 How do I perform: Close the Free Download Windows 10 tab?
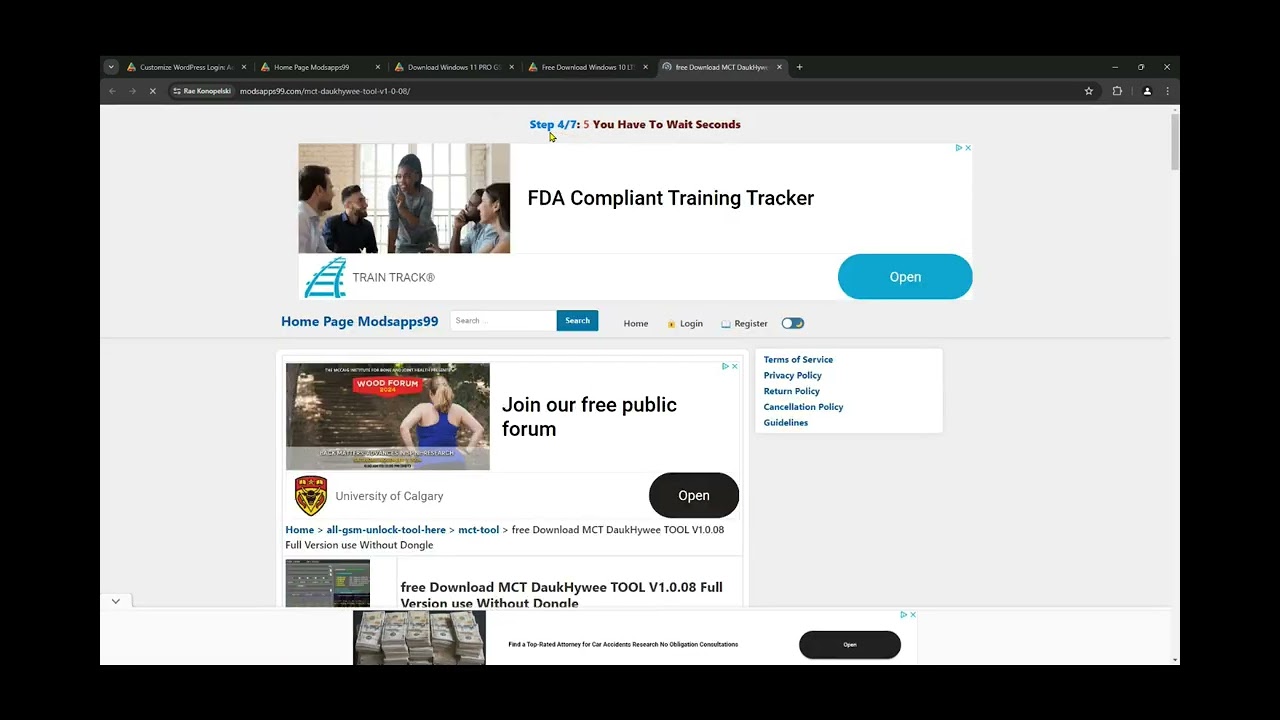[645, 67]
